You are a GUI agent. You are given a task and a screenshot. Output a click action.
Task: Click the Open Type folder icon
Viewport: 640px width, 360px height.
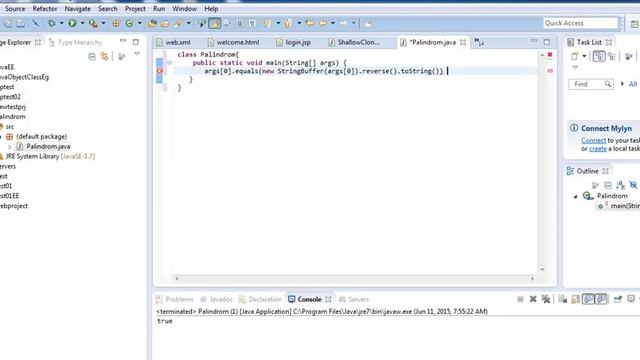pyautogui.click(x=152, y=24)
